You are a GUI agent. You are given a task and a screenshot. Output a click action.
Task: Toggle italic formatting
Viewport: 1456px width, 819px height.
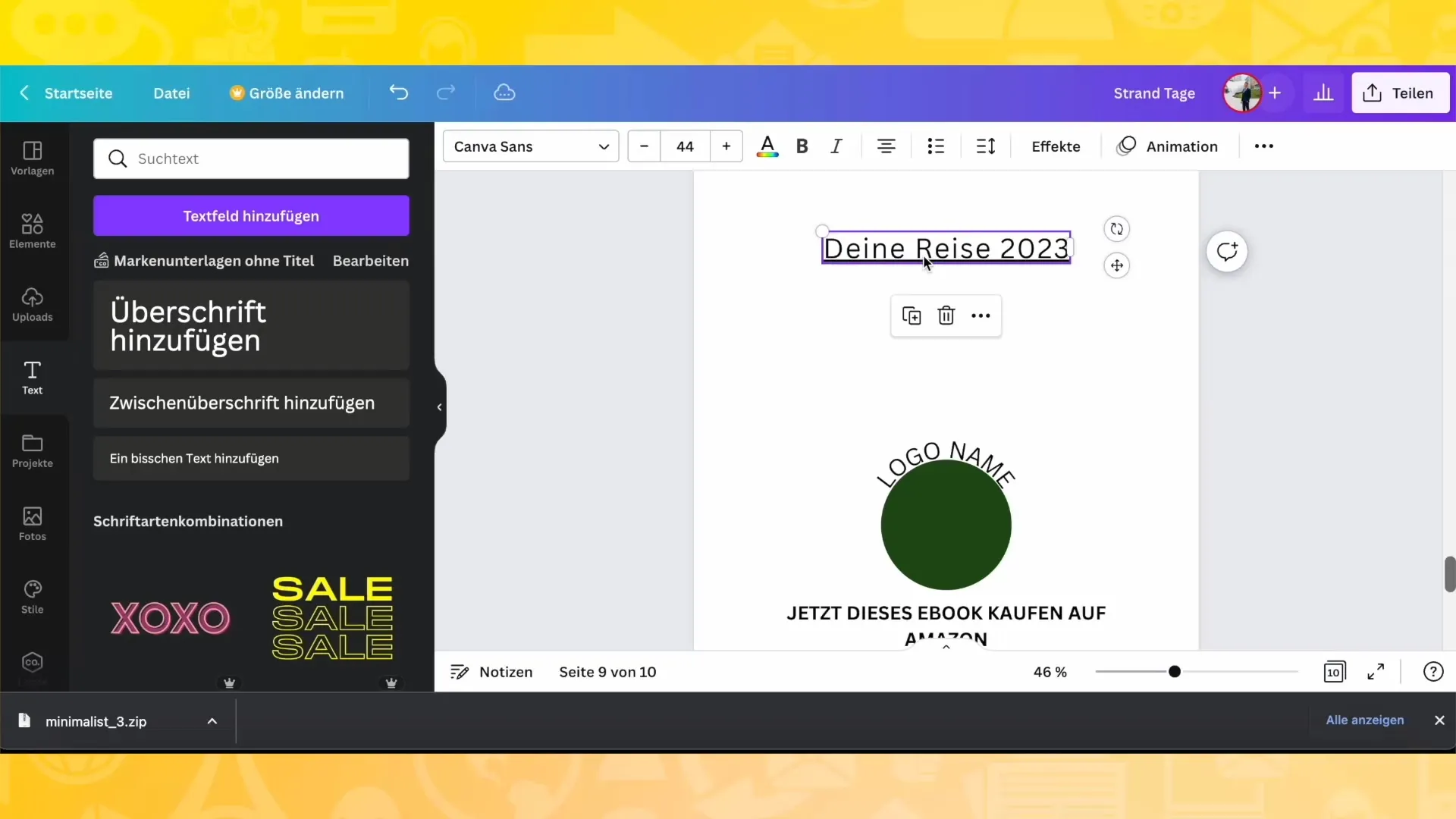(836, 146)
